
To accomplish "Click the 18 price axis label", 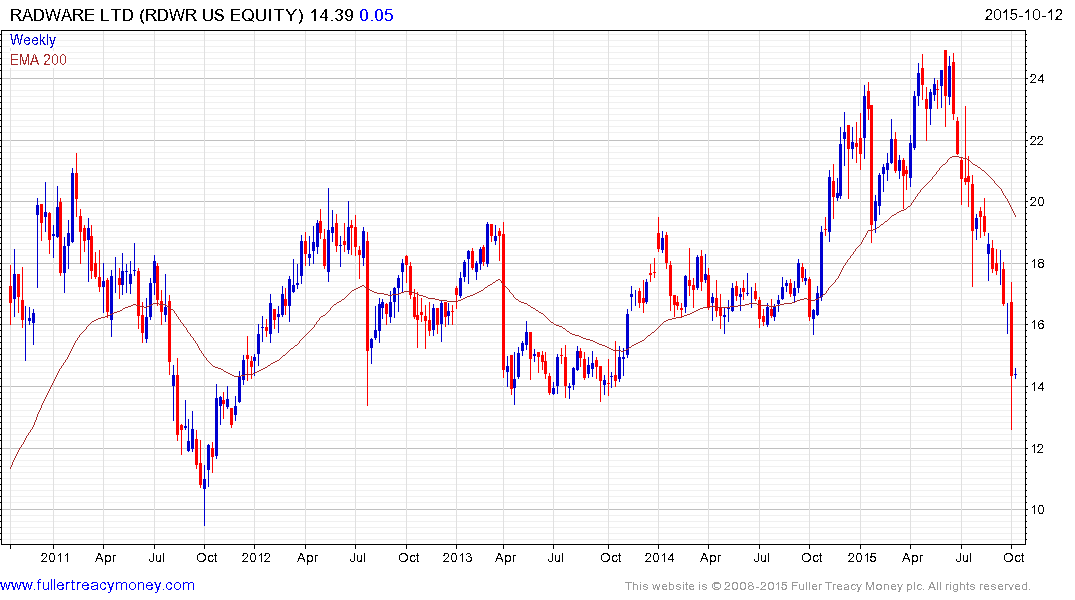I will tap(1037, 264).
